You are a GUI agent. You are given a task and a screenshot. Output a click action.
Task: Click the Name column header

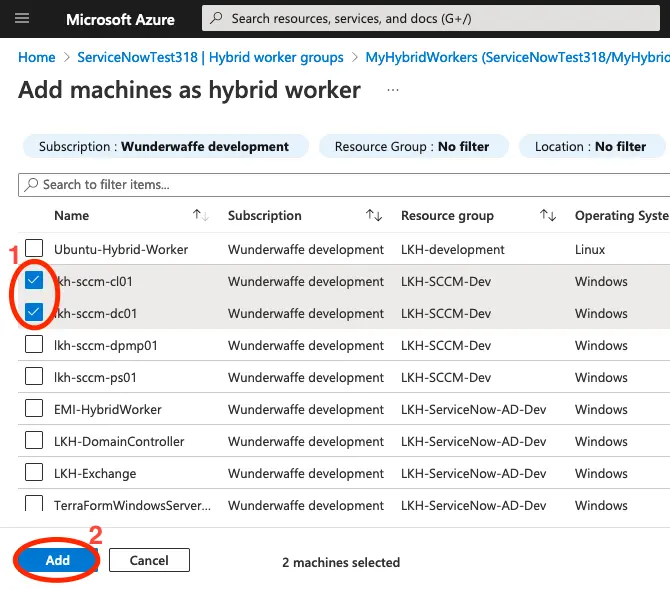[x=71, y=215]
